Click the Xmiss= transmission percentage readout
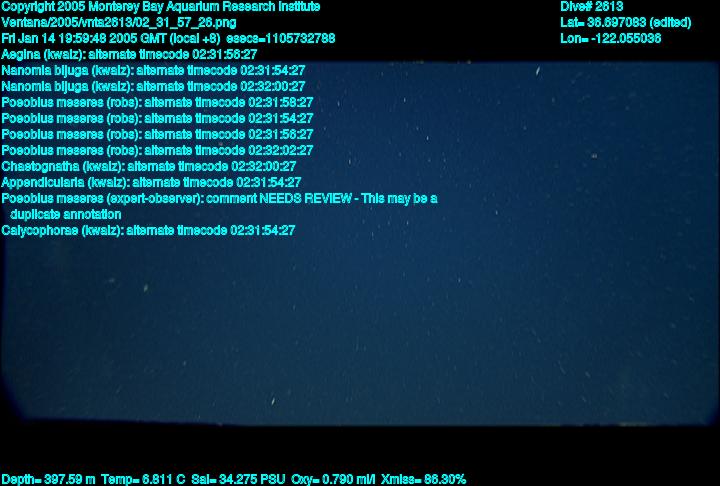The image size is (720, 486). click(423, 480)
